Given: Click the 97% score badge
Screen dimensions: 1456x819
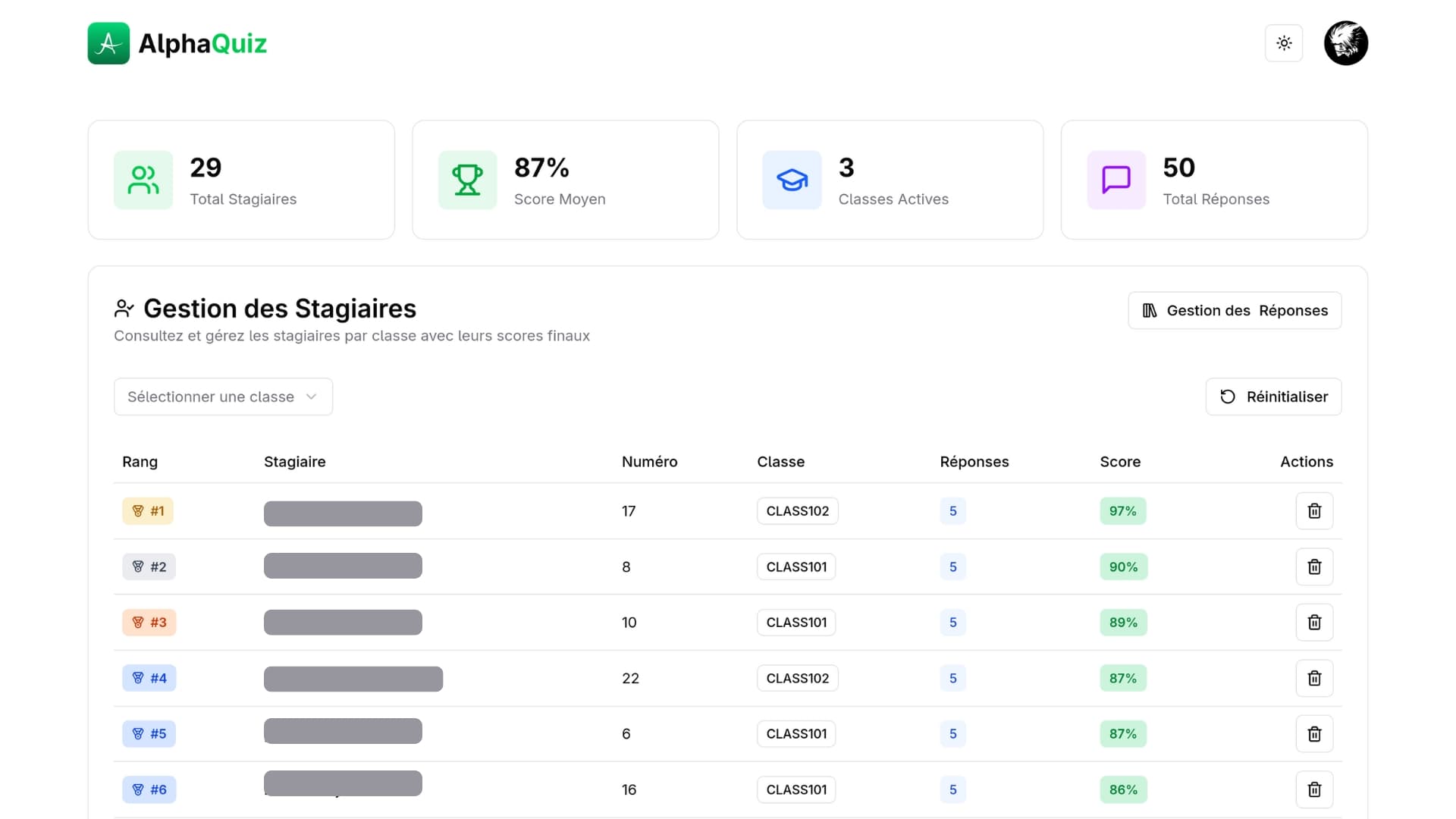Looking at the screenshot, I should point(1123,511).
